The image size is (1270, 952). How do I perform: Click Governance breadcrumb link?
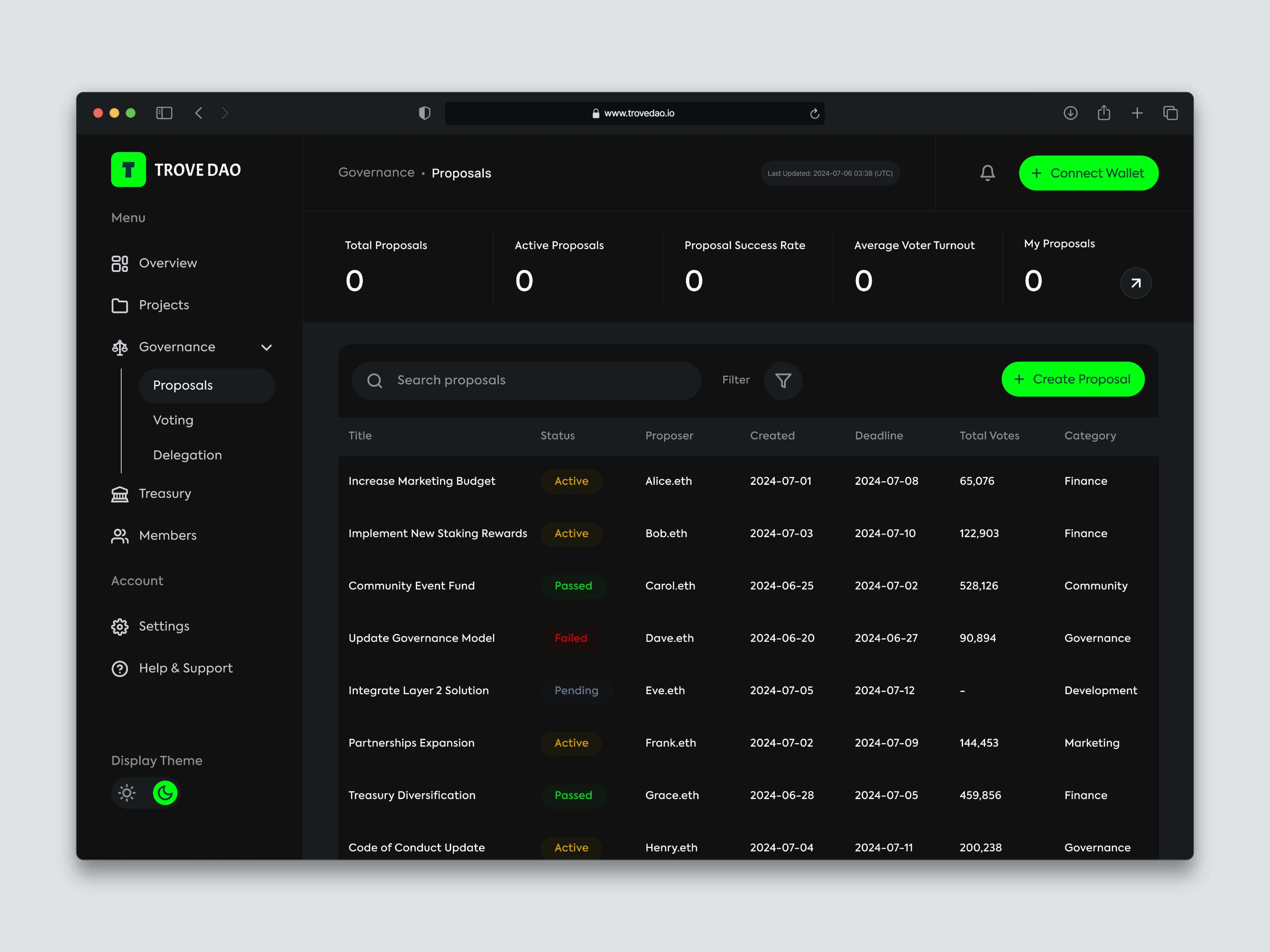376,173
